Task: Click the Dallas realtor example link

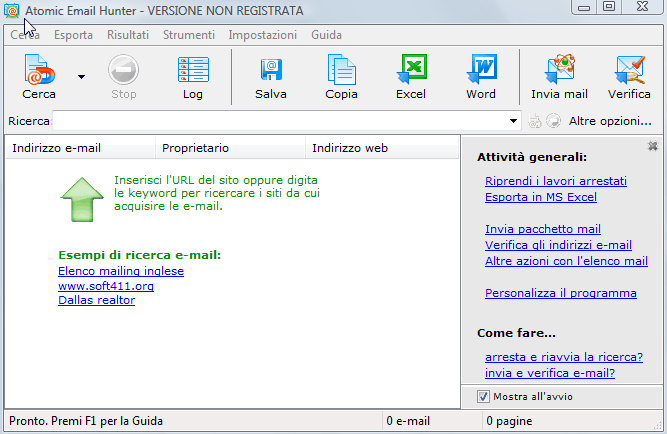Action: 96,300
